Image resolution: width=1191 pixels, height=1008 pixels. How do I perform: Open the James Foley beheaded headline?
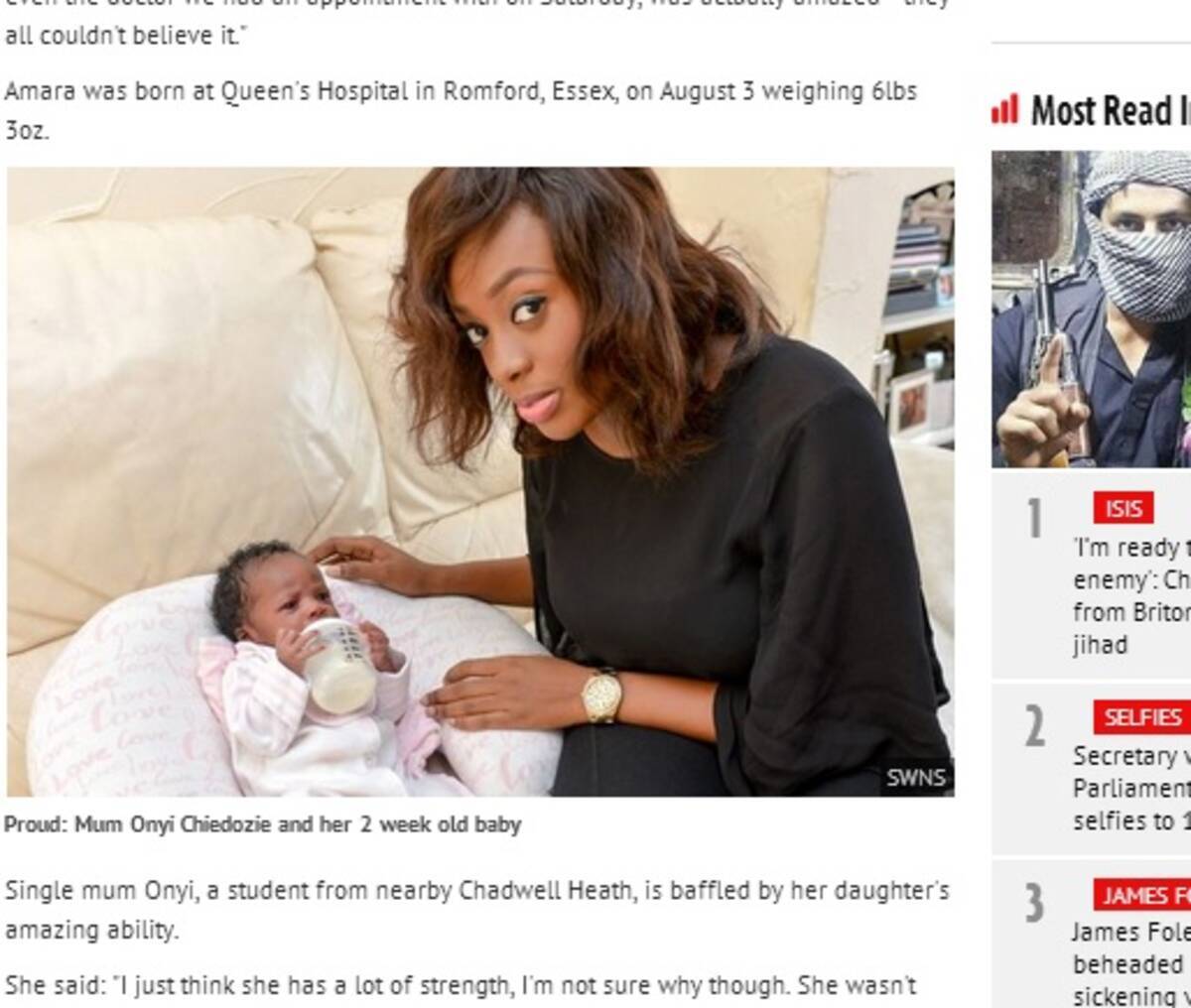(1131, 964)
